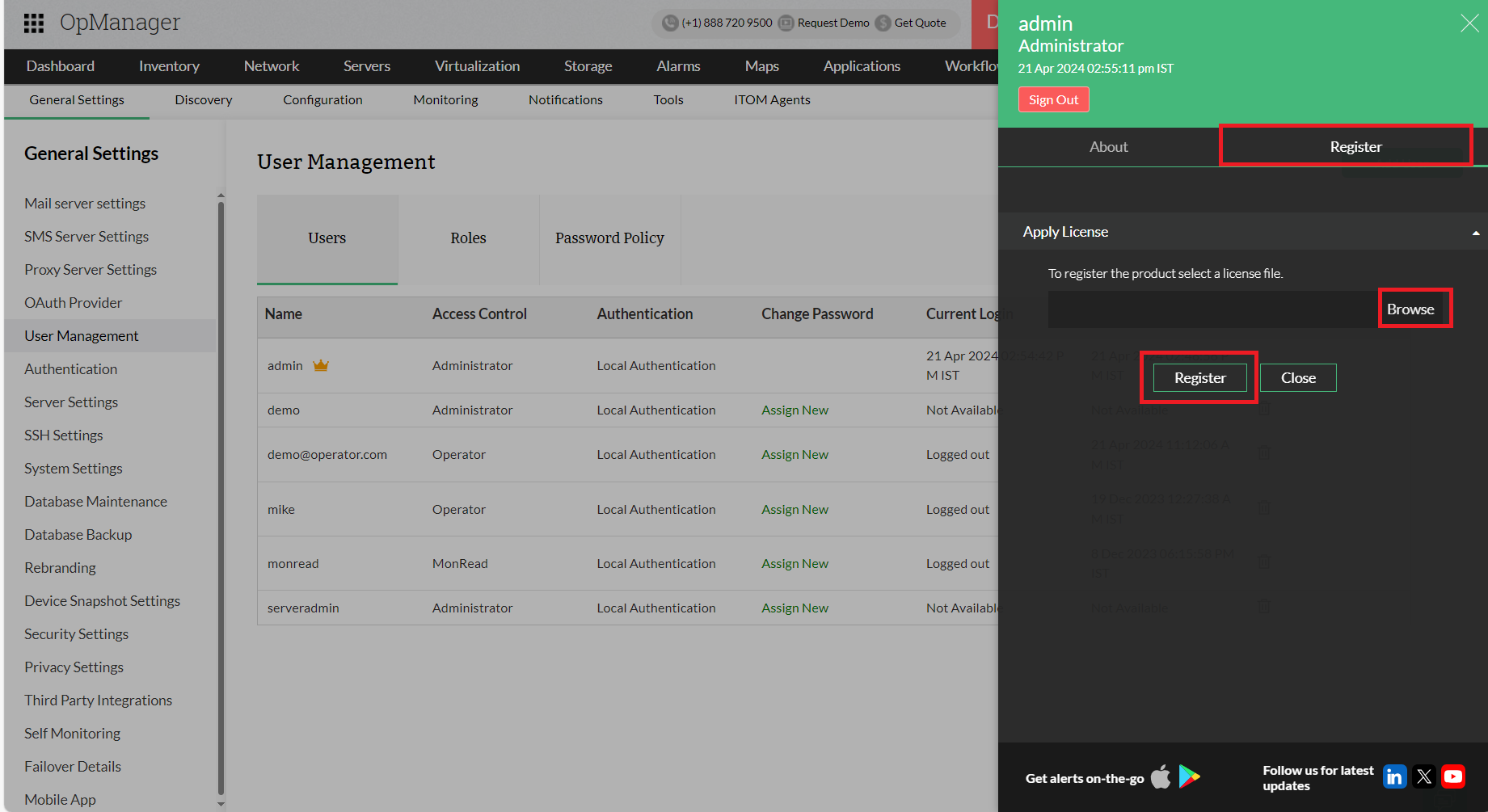This screenshot has width=1488, height=812.
Task: Collapse the Apply License section arrow
Action: click(x=1476, y=233)
